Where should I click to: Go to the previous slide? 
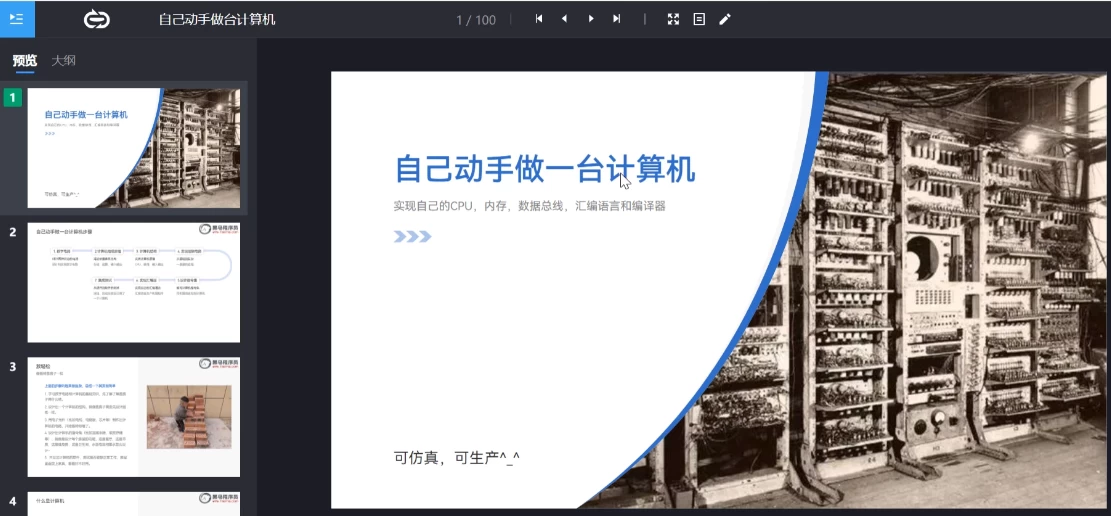[564, 19]
